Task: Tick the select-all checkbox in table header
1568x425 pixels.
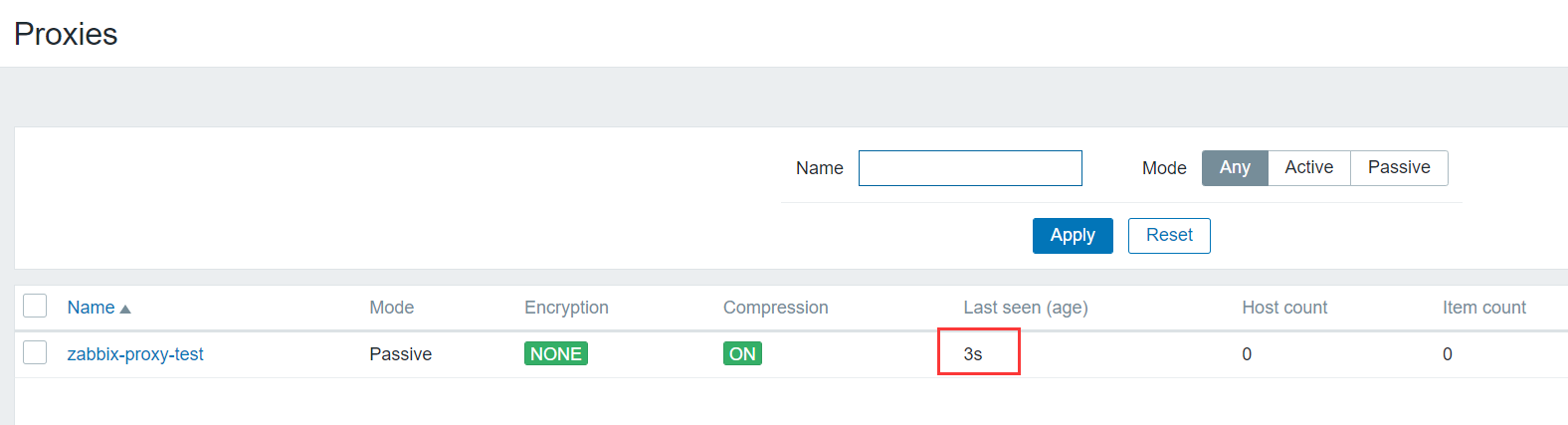Action: pyautogui.click(x=35, y=306)
